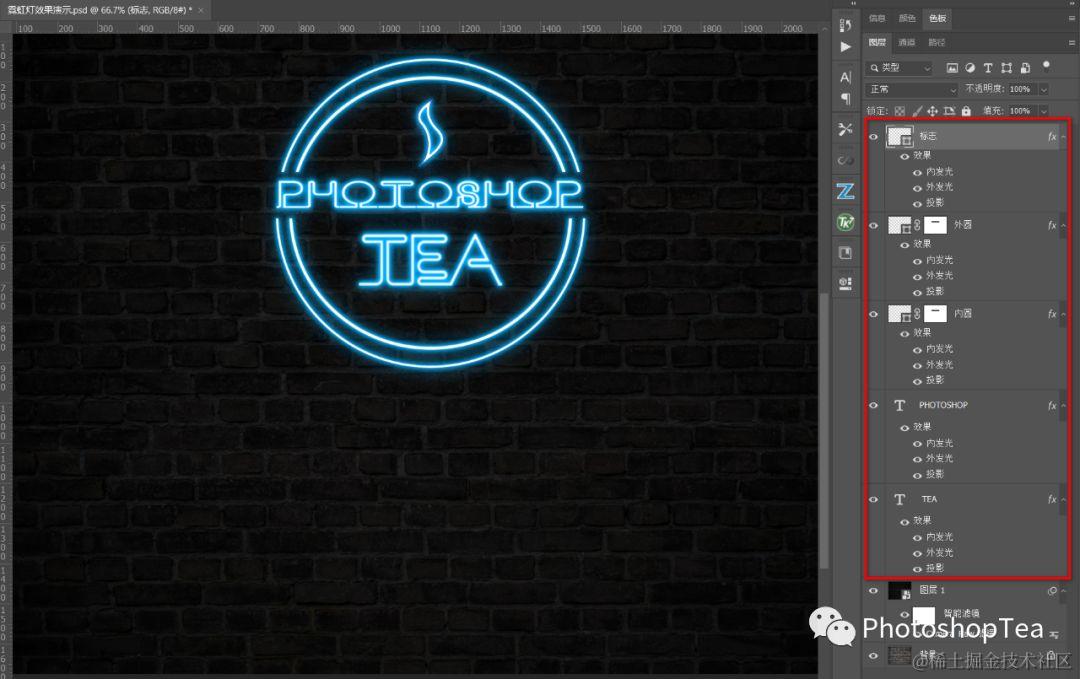Click the fill 100% value field

tap(1021, 111)
